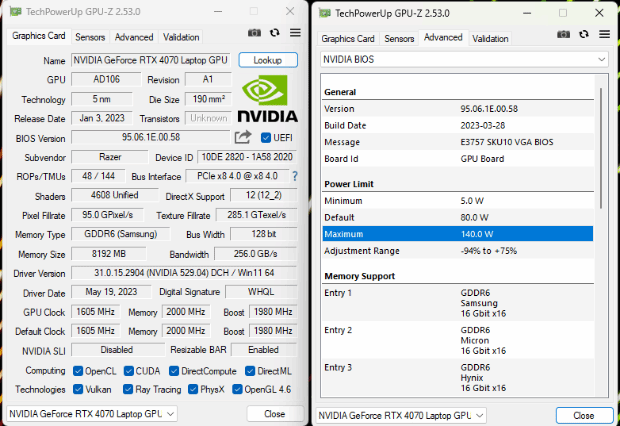Select Entry 2 Micron memory row
Viewport: 620px width, 426px height.
(x=458, y=340)
